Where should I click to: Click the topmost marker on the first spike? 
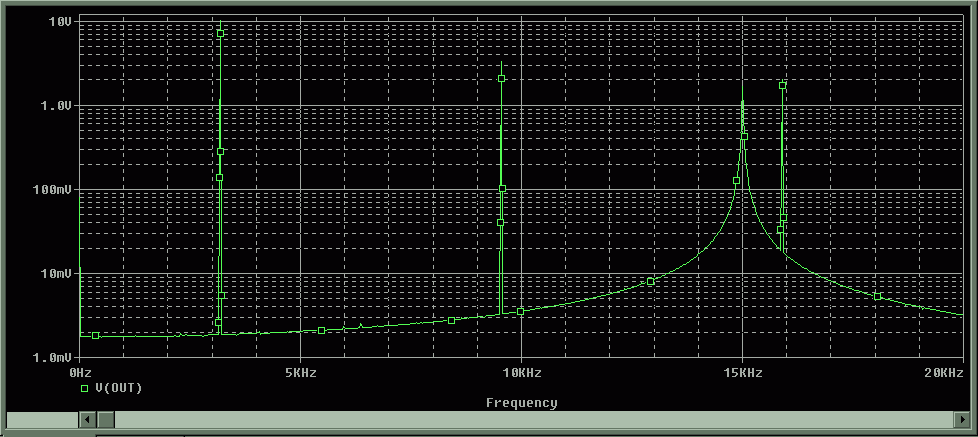pyautogui.click(x=220, y=33)
